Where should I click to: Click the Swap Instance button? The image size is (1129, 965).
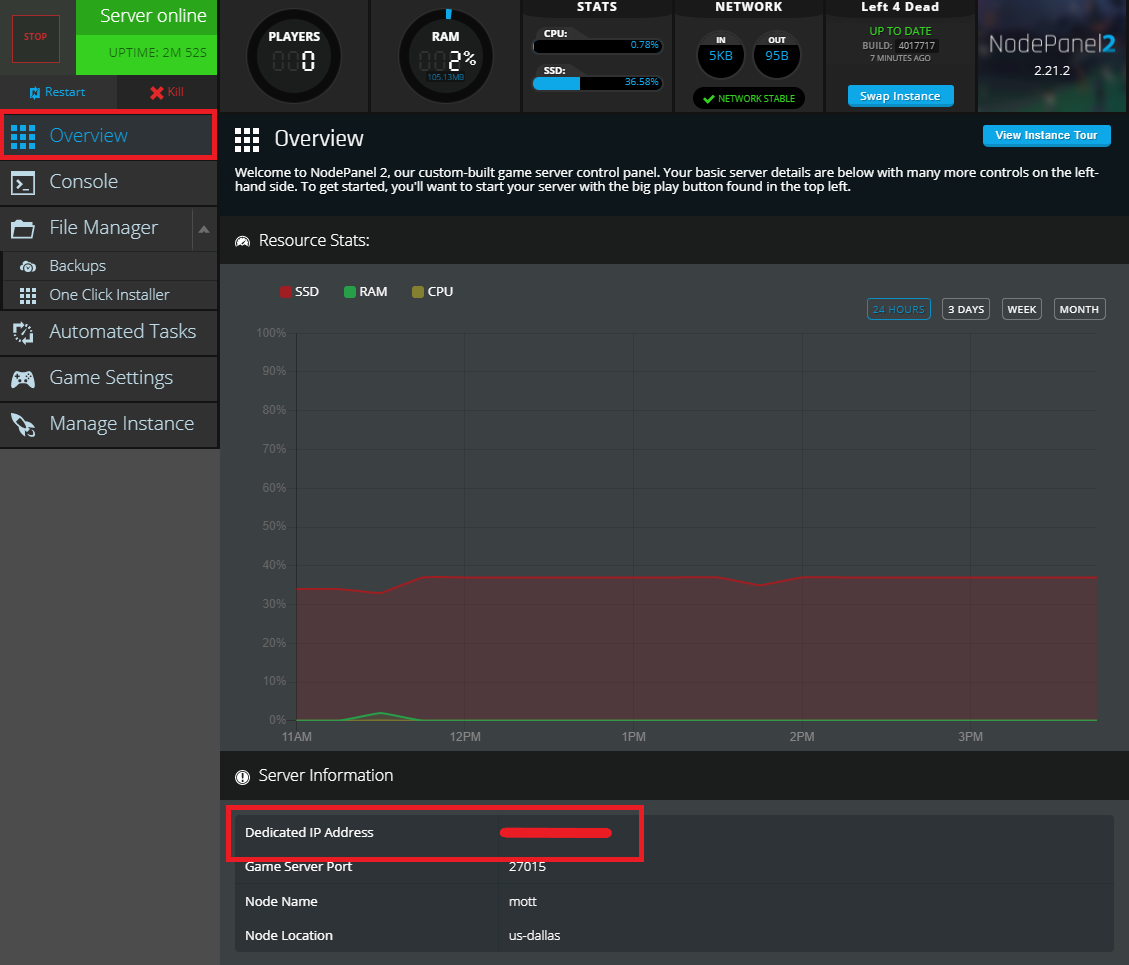click(899, 95)
